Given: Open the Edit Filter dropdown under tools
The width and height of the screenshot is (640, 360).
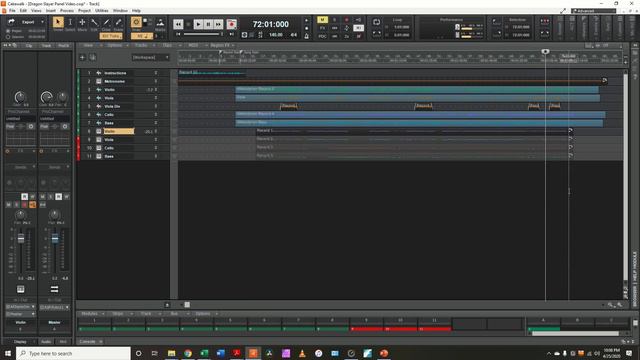Looking at the screenshot, I should click(x=111, y=36).
